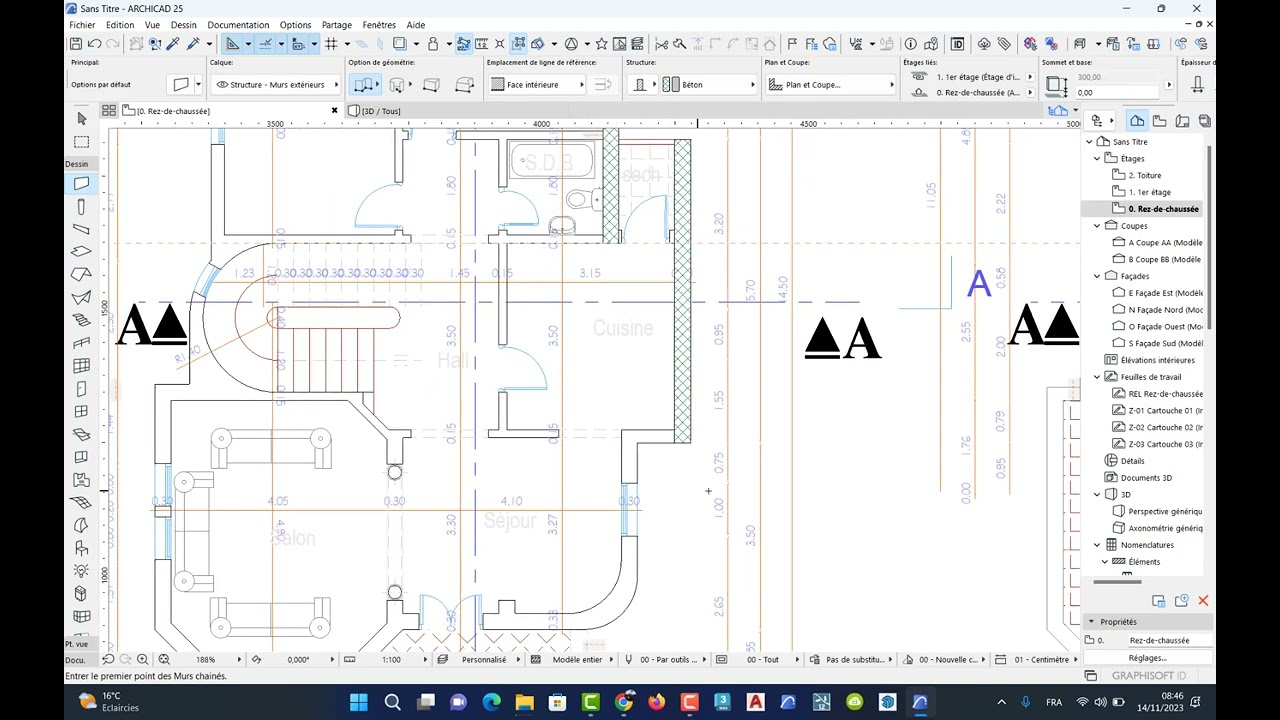This screenshot has width=1280, height=720.
Task: Open the Project Map icon in Navigator
Action: coord(1137,121)
